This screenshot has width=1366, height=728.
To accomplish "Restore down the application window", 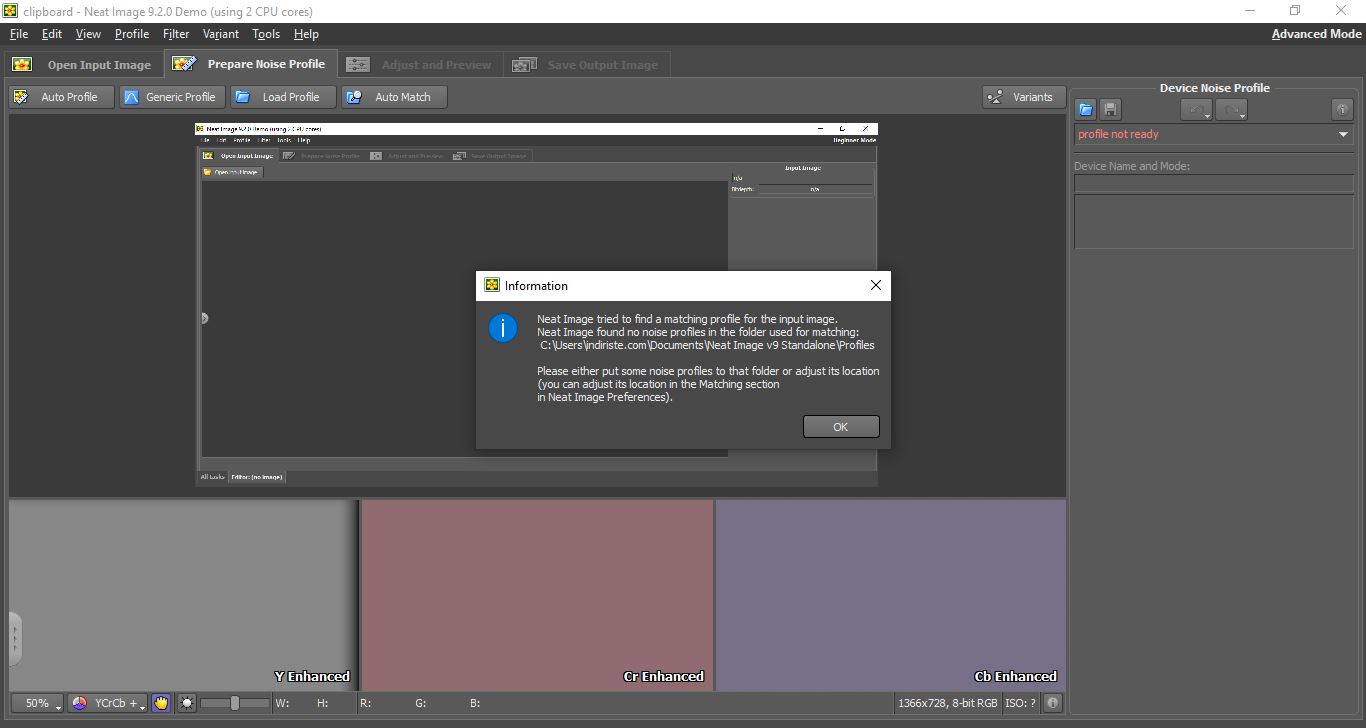I will (1295, 11).
